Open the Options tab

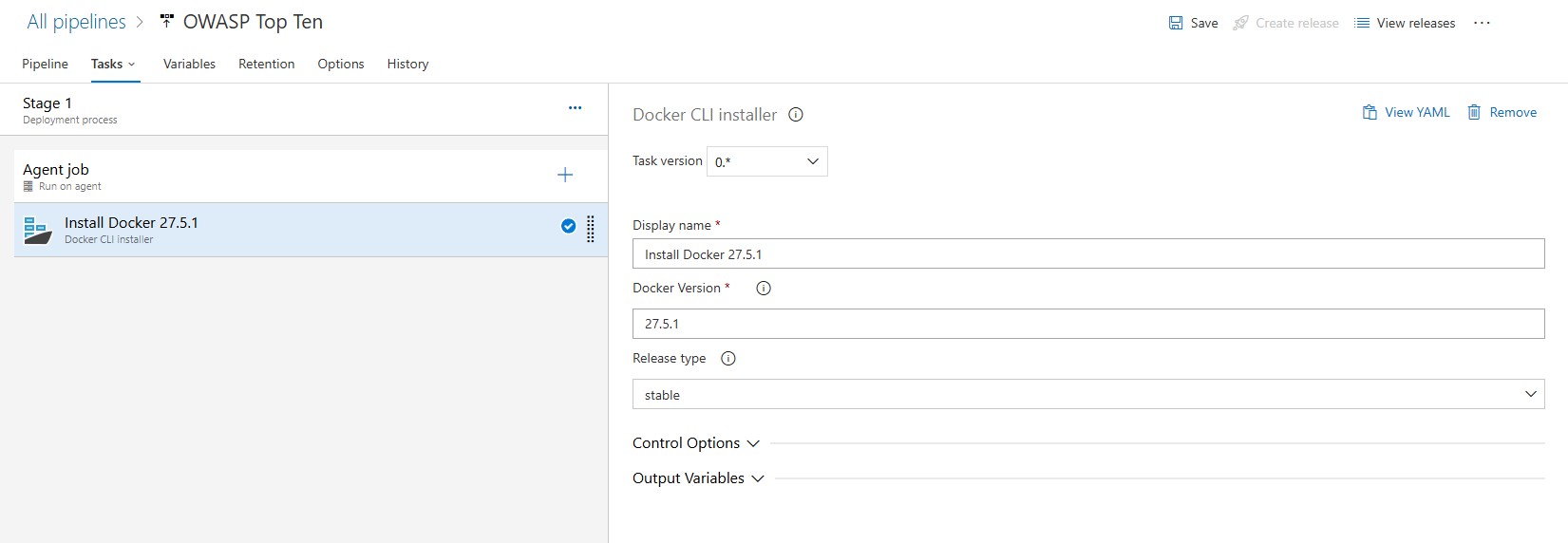341,64
